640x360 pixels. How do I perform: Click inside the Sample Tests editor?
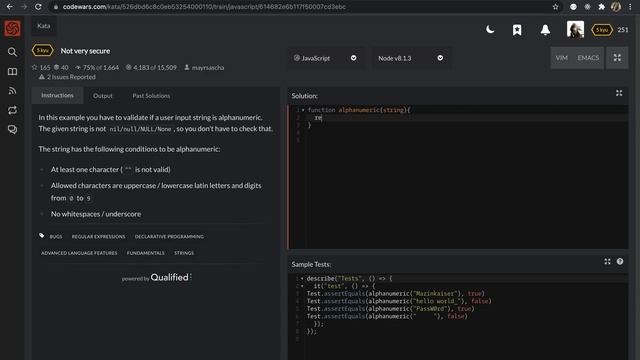(x=458, y=317)
